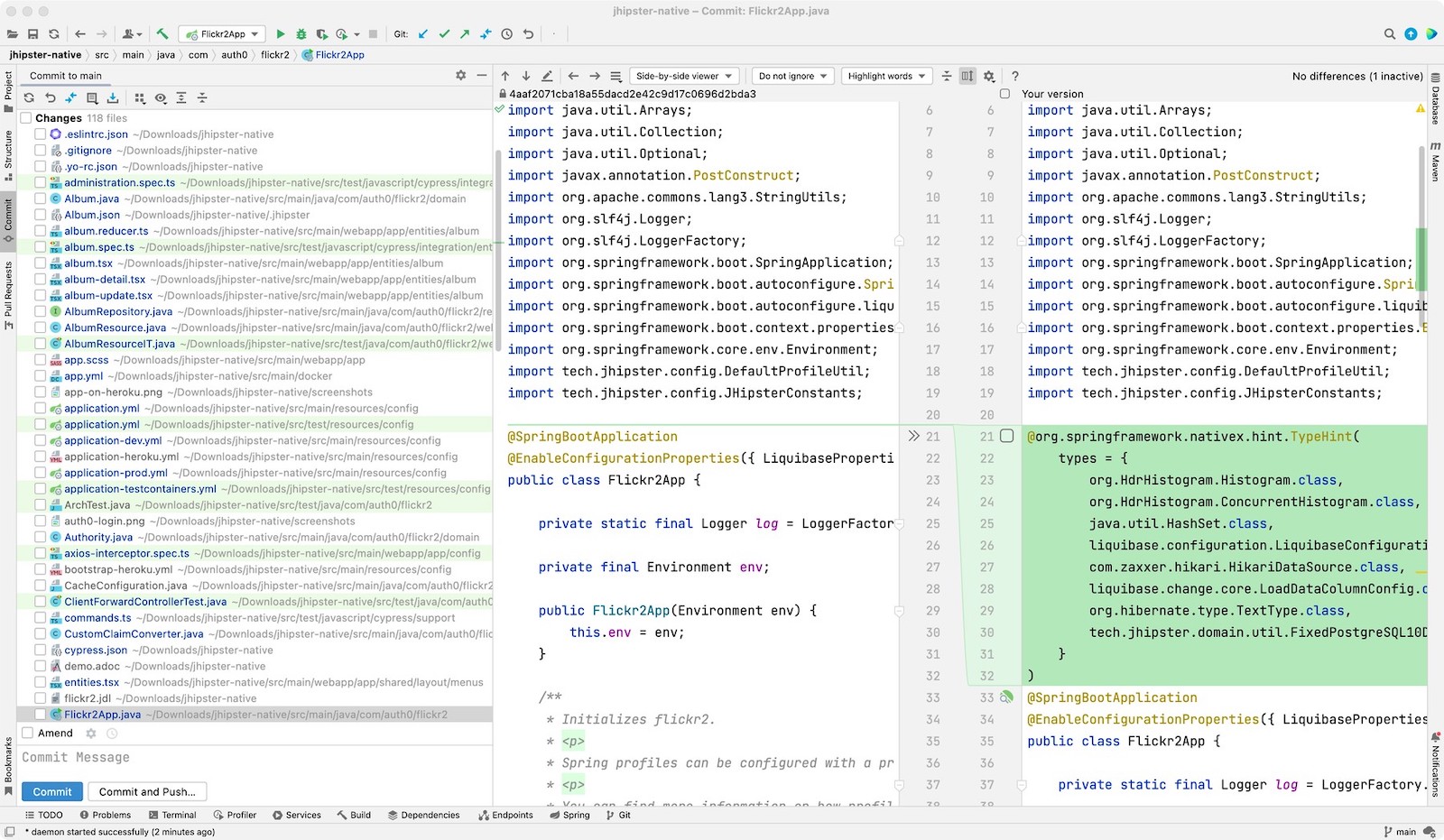This screenshot has width=1444, height=840.
Task: Open the Side-by-side viewer dropdown
Action: [683, 77]
